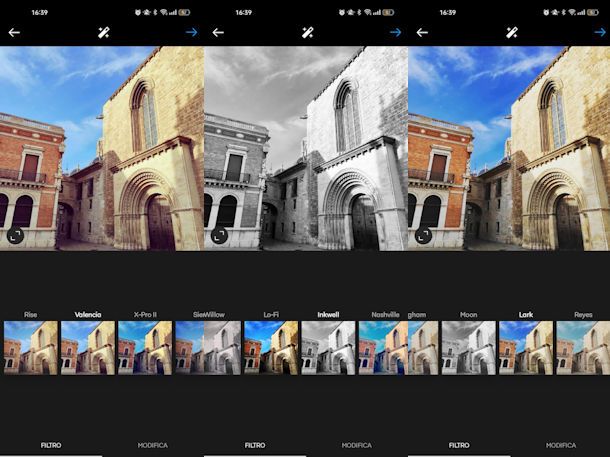
Task: Tap the main photo preview with Lark filter
Action: (509, 148)
